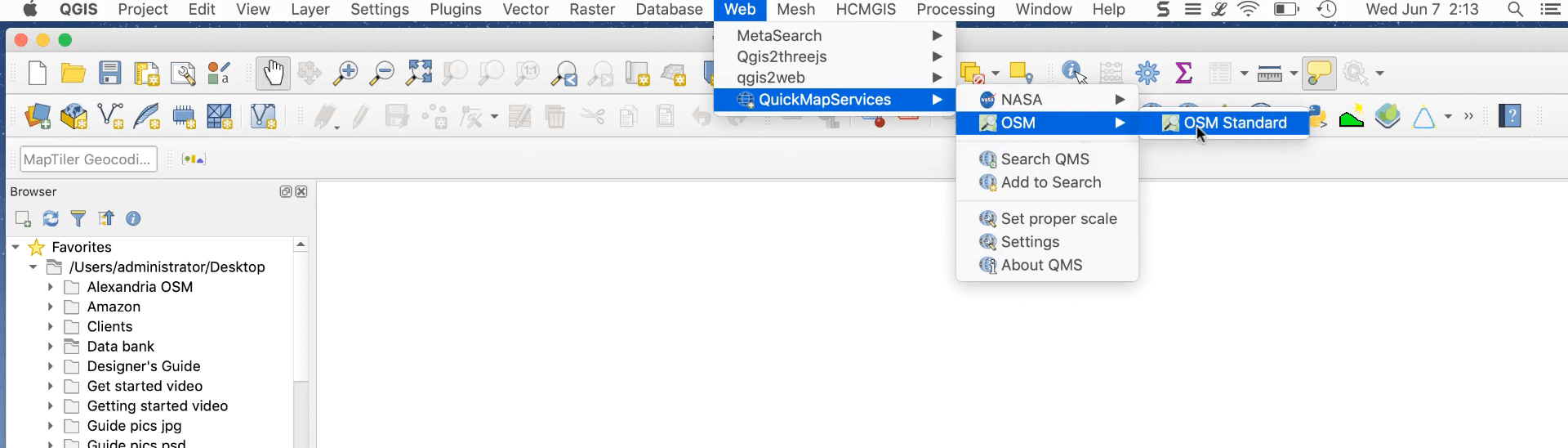Open the Layout Manager icon
Viewport: 1568px width, 448px height.
pos(182,74)
